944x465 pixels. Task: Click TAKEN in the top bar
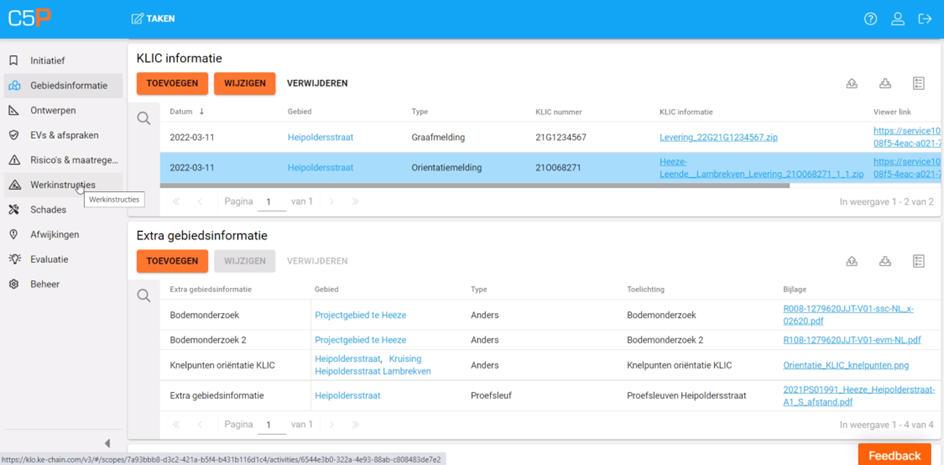(x=153, y=19)
